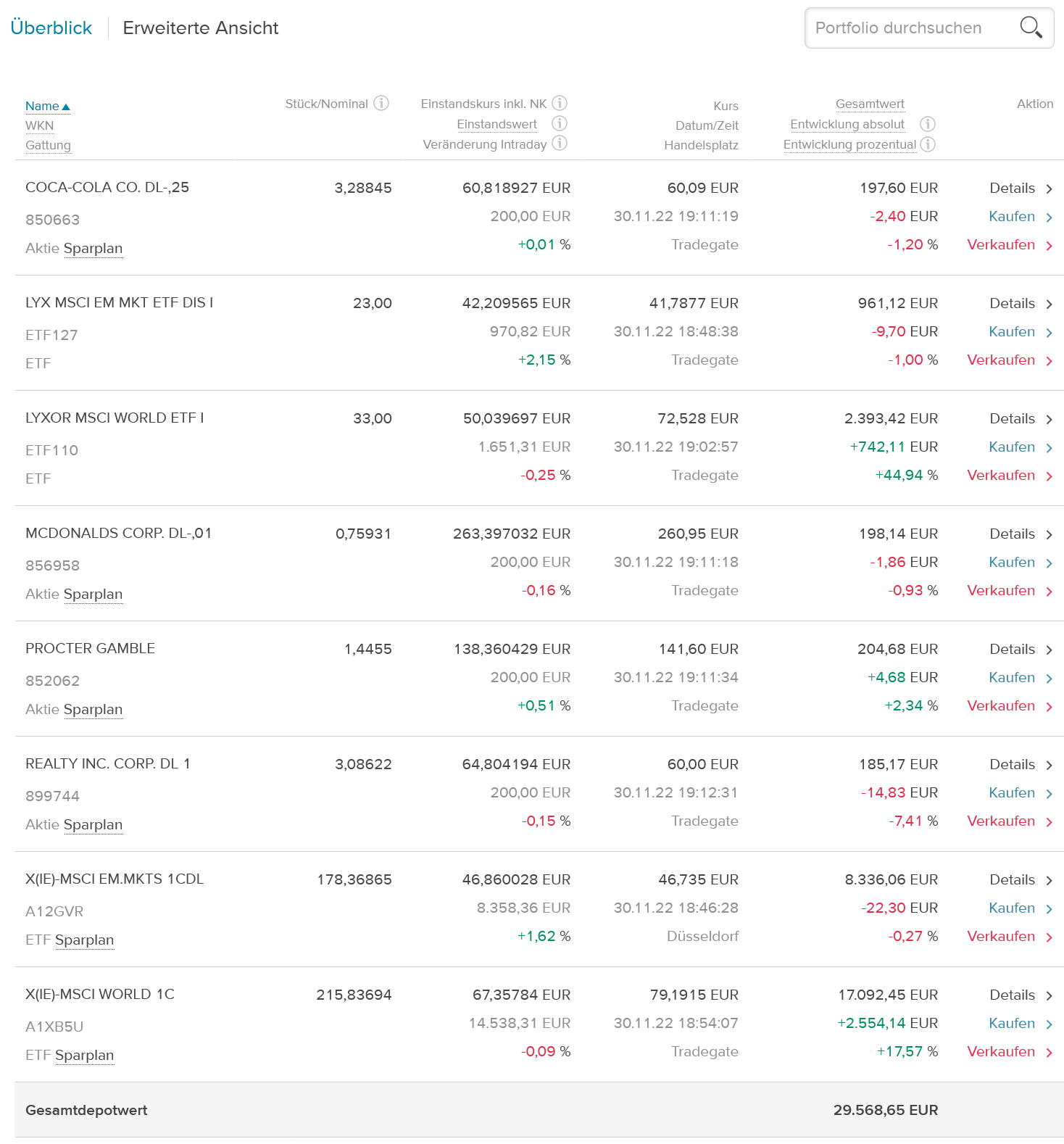Image resolution: width=1064 pixels, height=1144 pixels.
Task: Click Düsseldorf trading venue text
Action: 702,936
